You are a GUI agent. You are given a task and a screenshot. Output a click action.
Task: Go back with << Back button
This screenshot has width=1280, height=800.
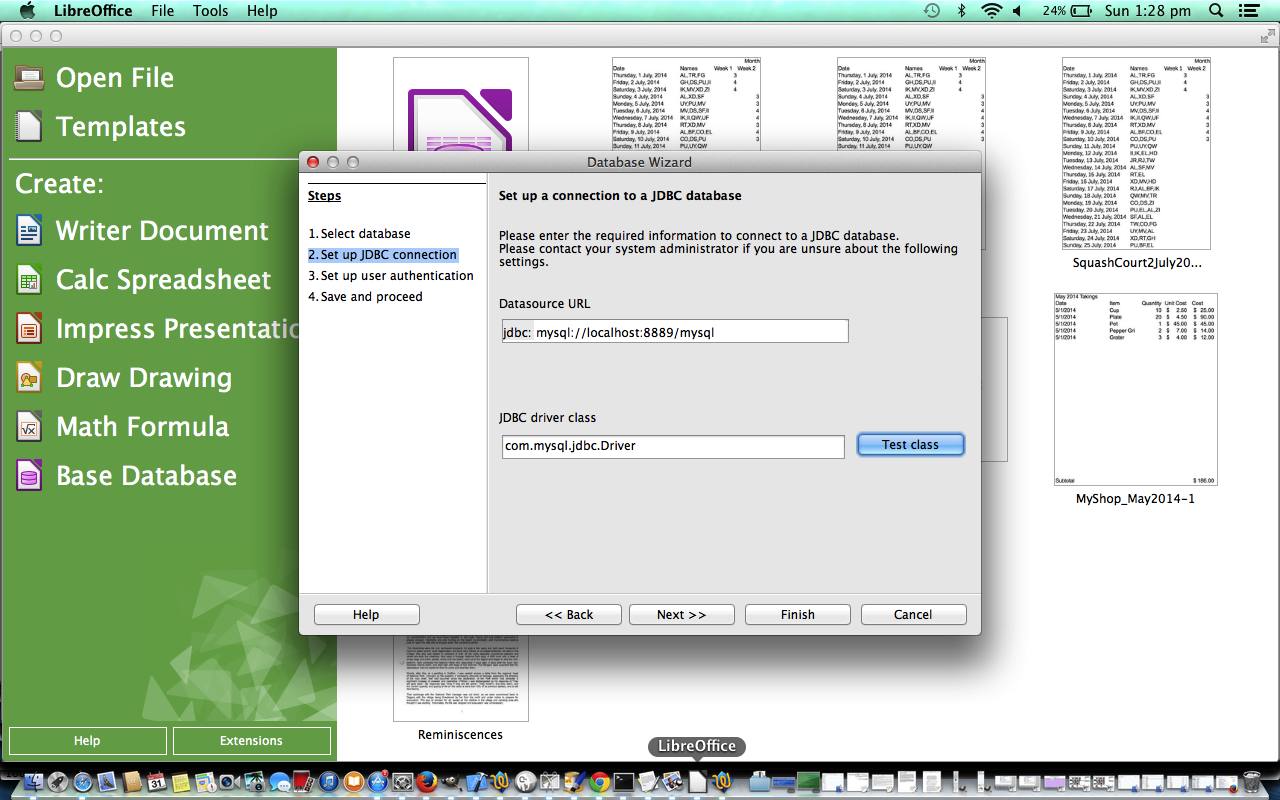coord(569,615)
